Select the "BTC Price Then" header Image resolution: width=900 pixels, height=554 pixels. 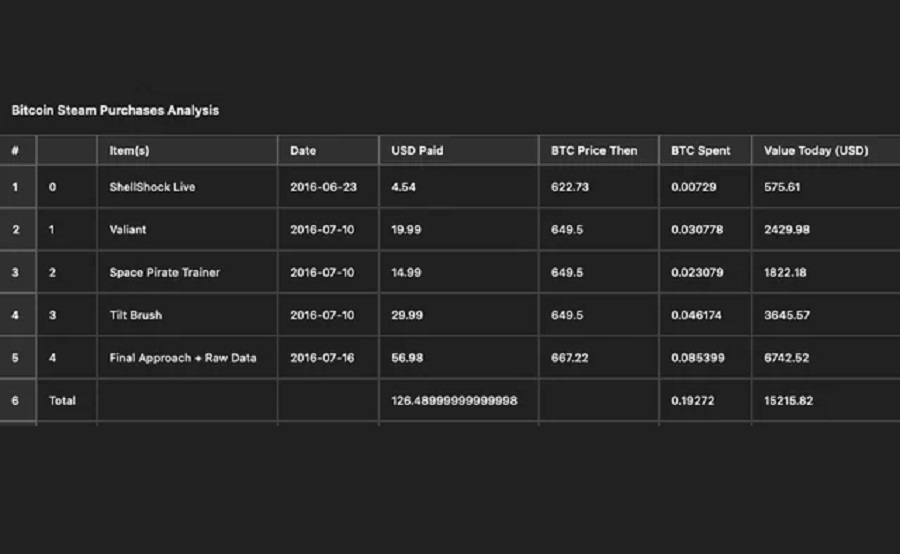(x=594, y=151)
